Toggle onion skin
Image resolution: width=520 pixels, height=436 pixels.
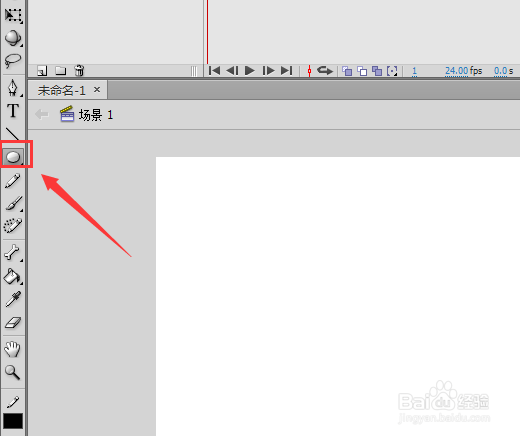[347, 71]
